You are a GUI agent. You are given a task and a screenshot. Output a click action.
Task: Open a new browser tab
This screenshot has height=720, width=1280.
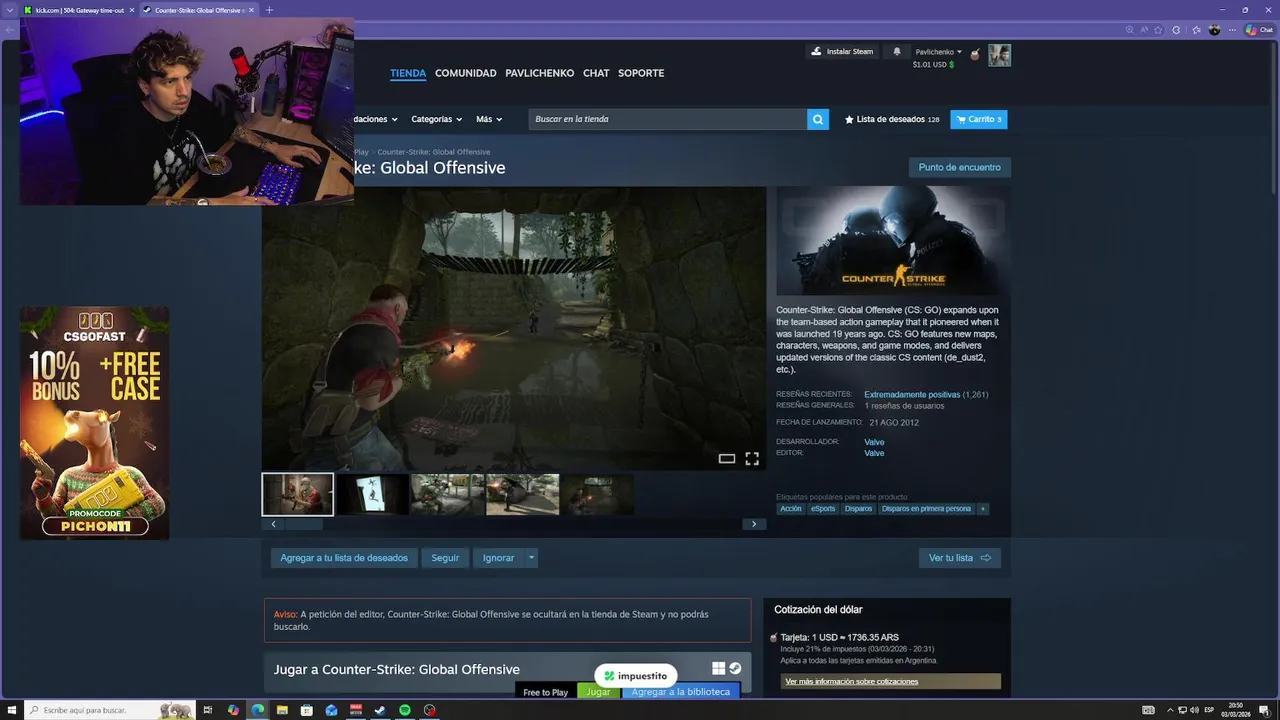(x=269, y=10)
